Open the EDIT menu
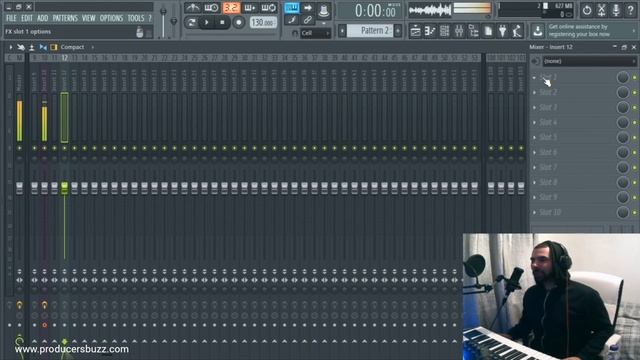The height and width of the screenshot is (360, 640). [27, 18]
